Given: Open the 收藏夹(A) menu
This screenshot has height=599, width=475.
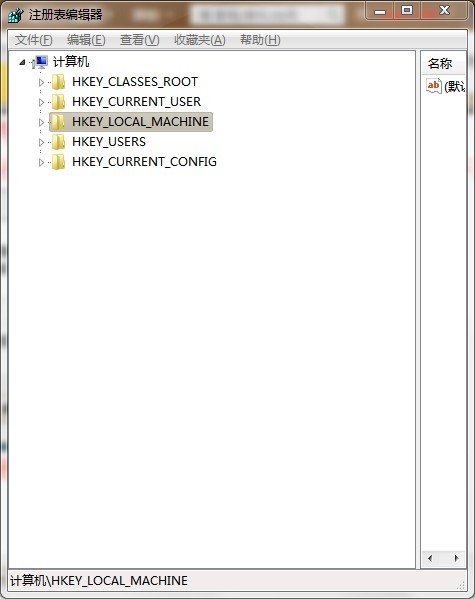Looking at the screenshot, I should click(199, 40).
